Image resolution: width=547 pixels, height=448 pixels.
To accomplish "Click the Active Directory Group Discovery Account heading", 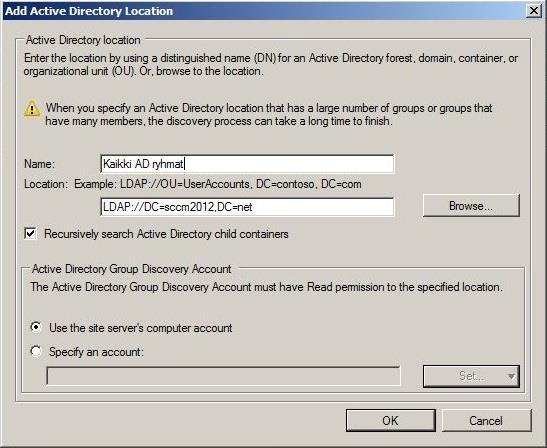I will point(132,269).
